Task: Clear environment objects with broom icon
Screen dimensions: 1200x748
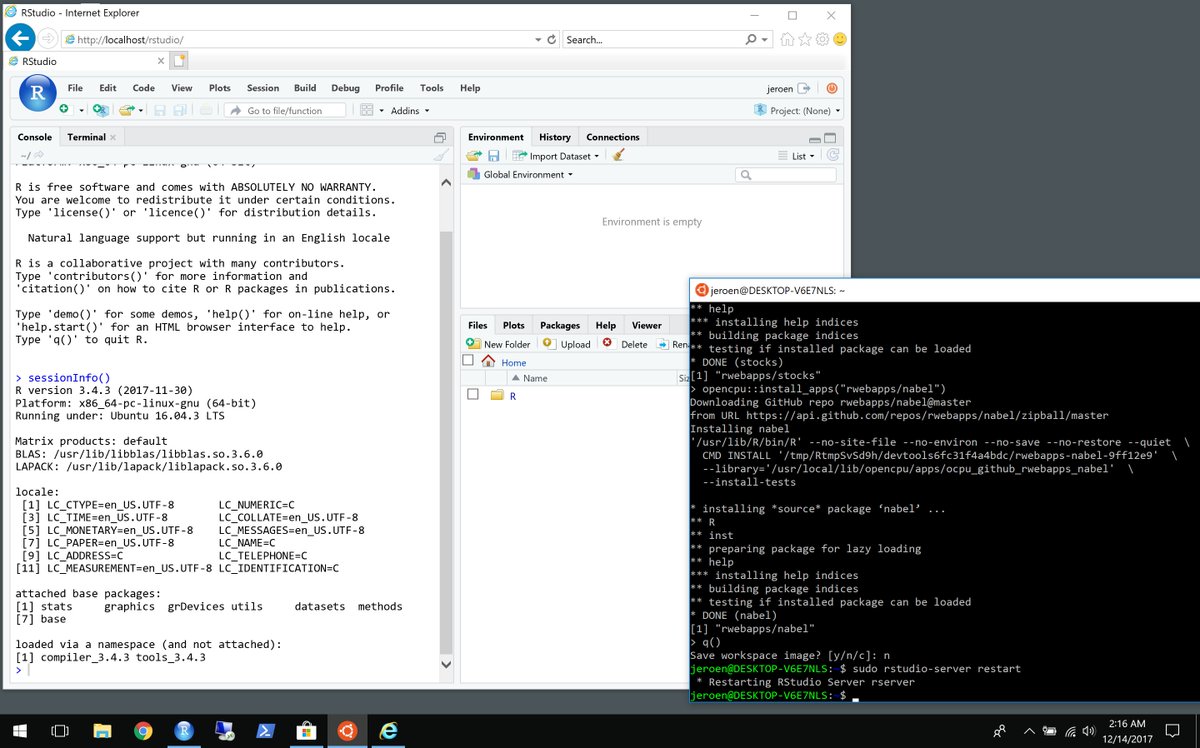Action: click(618, 155)
